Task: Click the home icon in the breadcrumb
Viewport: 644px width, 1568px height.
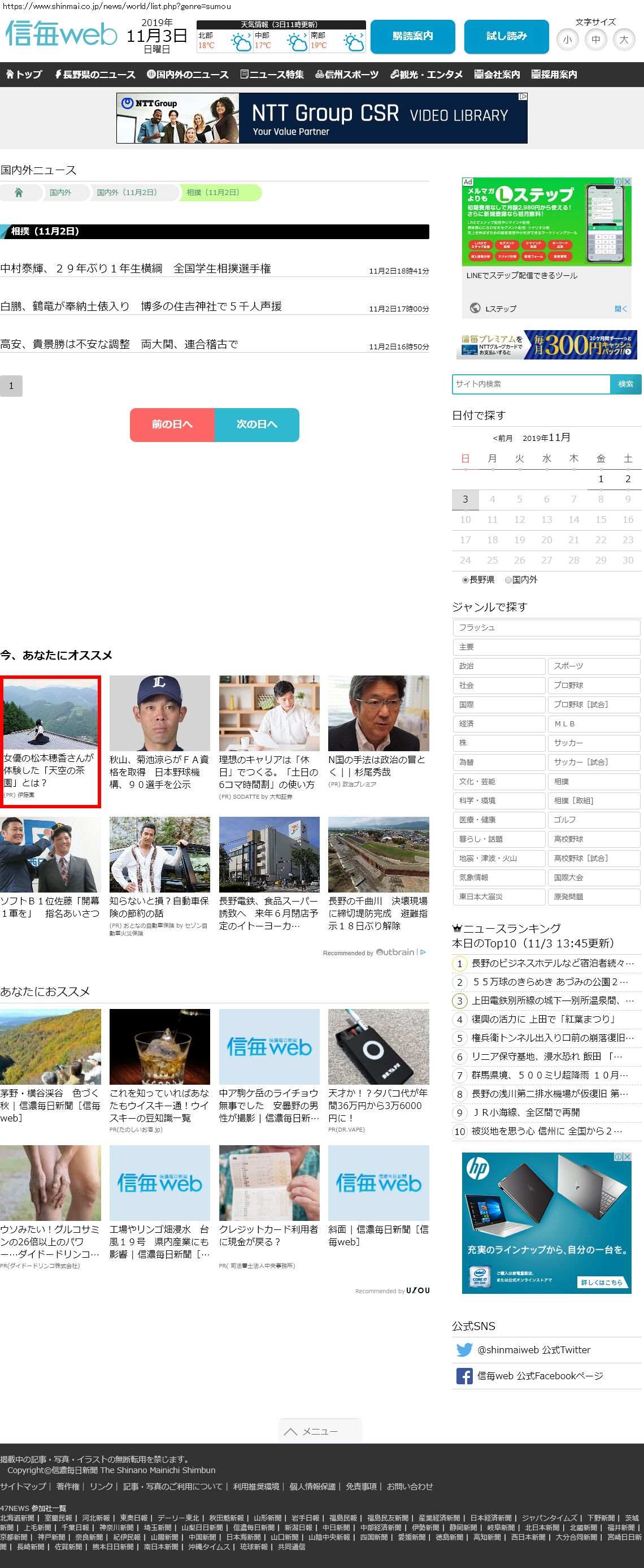Action: 19,192
